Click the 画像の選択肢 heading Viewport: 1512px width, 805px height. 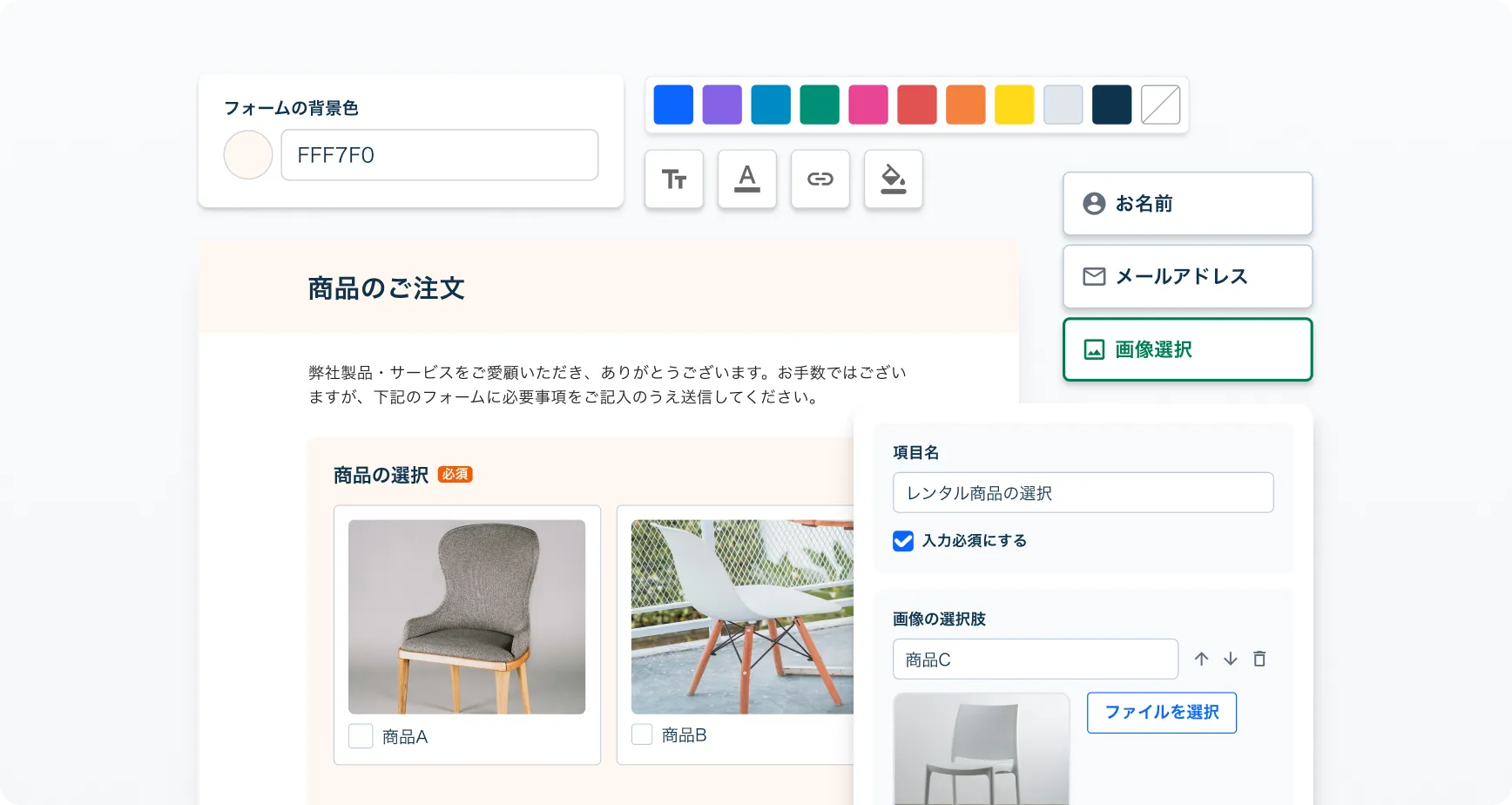939,619
